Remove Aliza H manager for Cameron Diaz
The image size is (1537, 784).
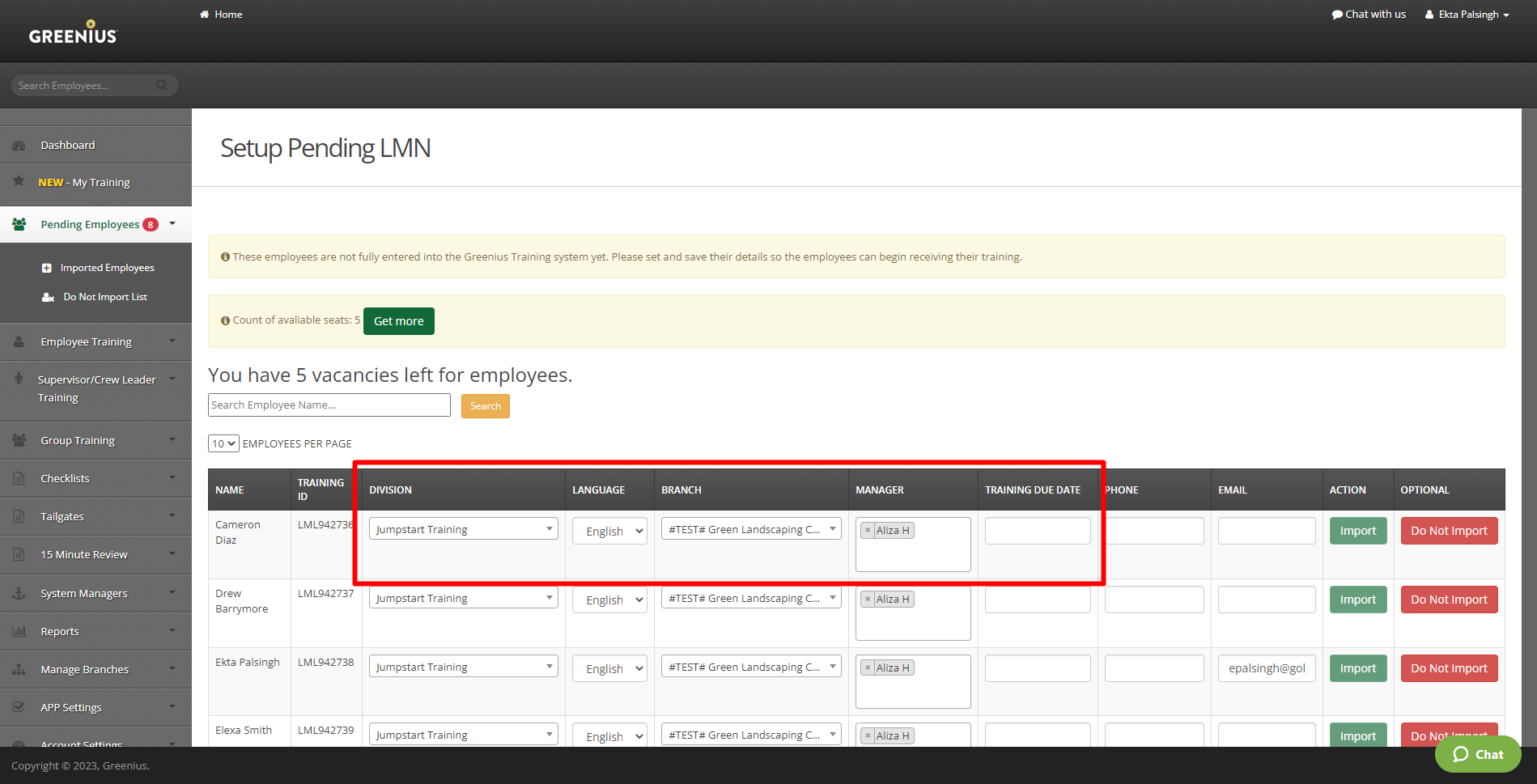coord(868,531)
